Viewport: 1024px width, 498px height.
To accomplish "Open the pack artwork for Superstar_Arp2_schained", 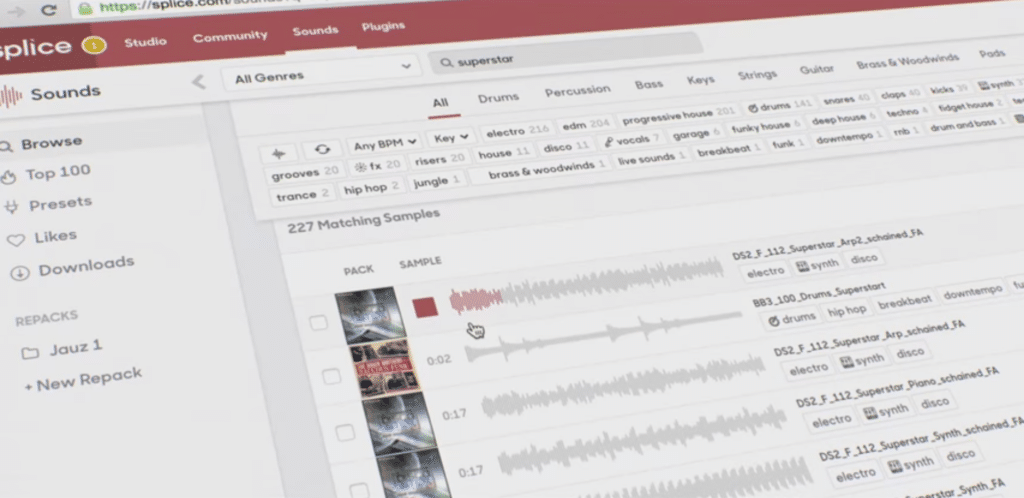I will click(368, 315).
